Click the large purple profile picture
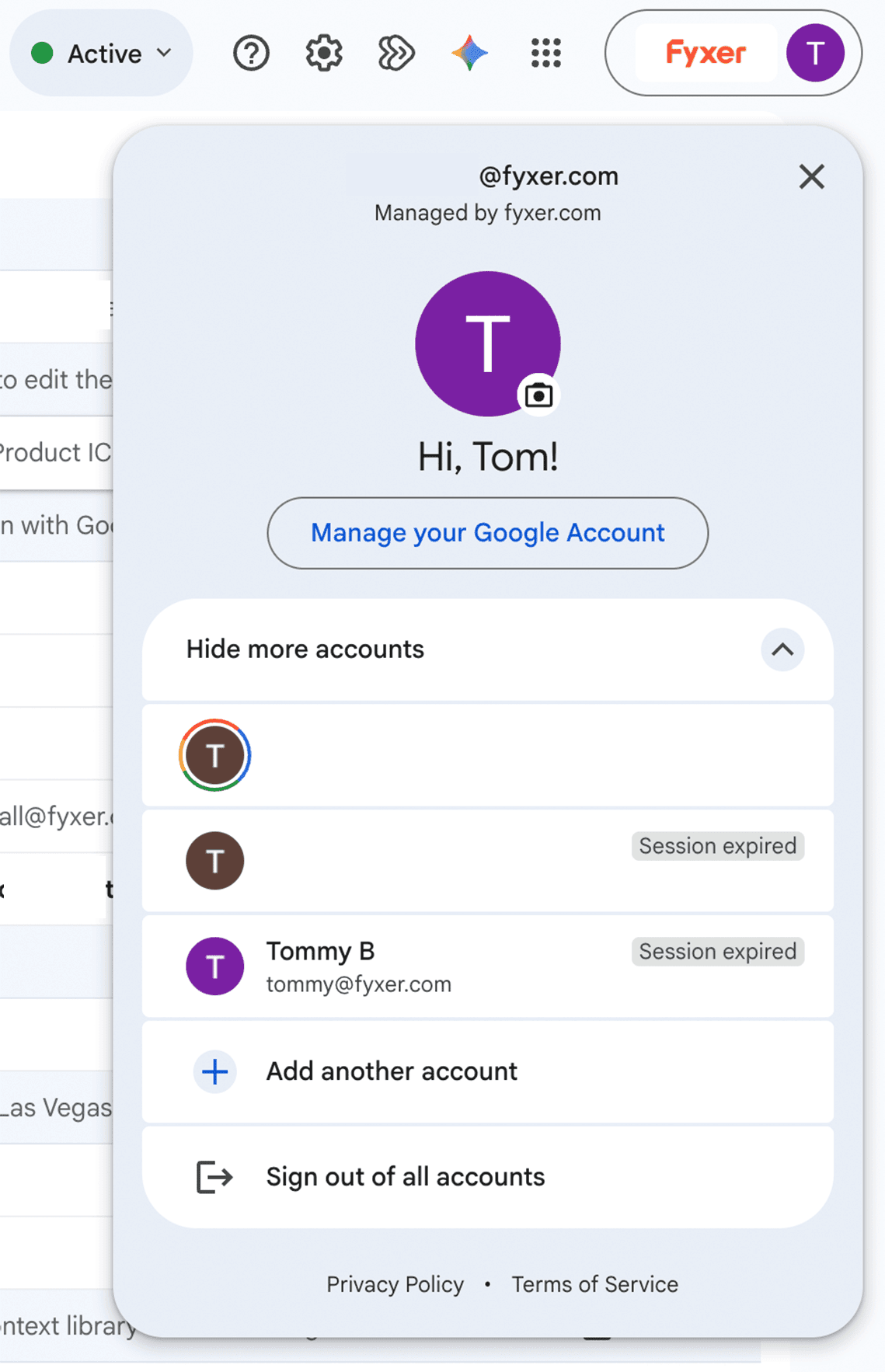The height and width of the screenshot is (1372, 885). click(488, 343)
